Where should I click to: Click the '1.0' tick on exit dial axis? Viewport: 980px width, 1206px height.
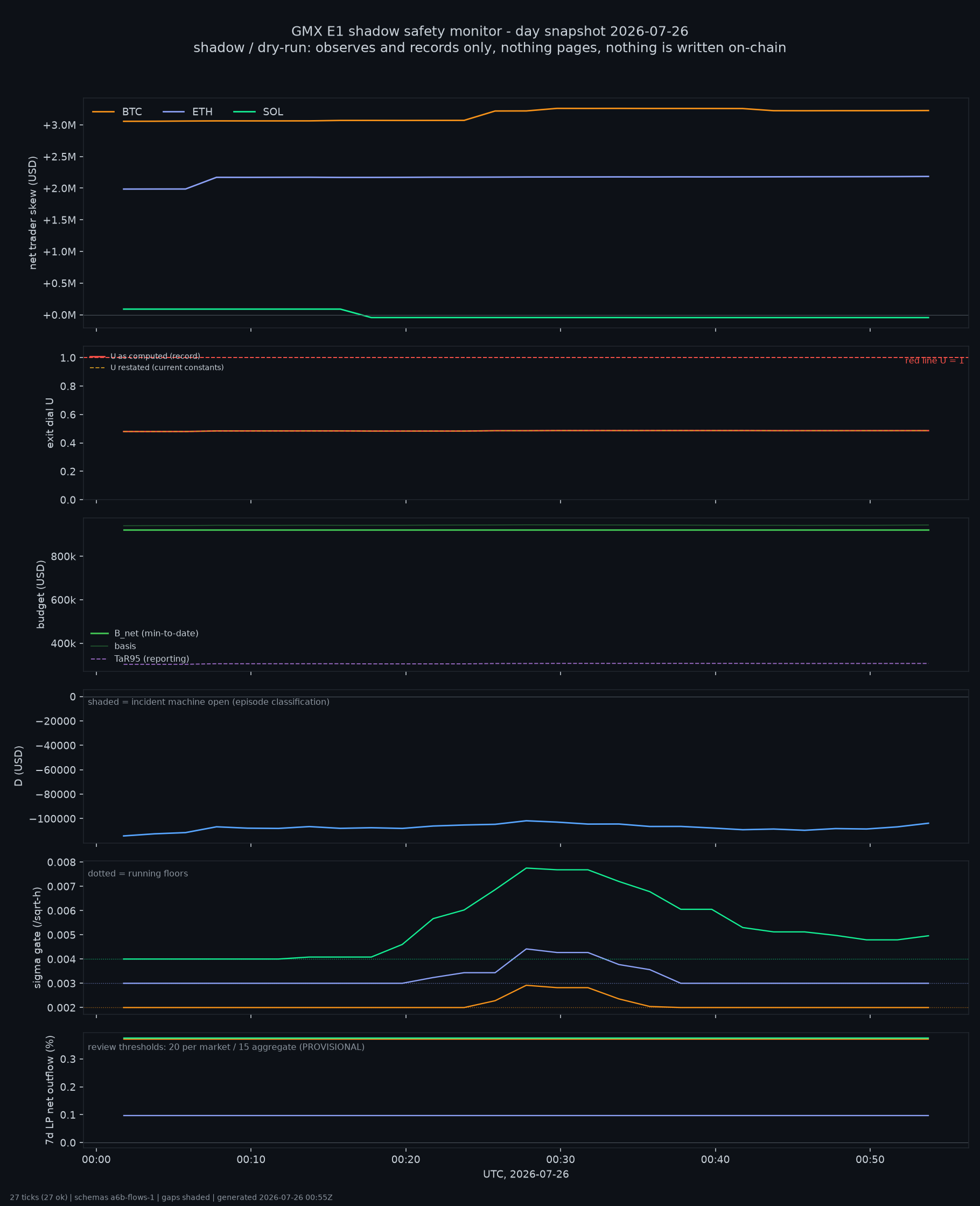[68, 358]
